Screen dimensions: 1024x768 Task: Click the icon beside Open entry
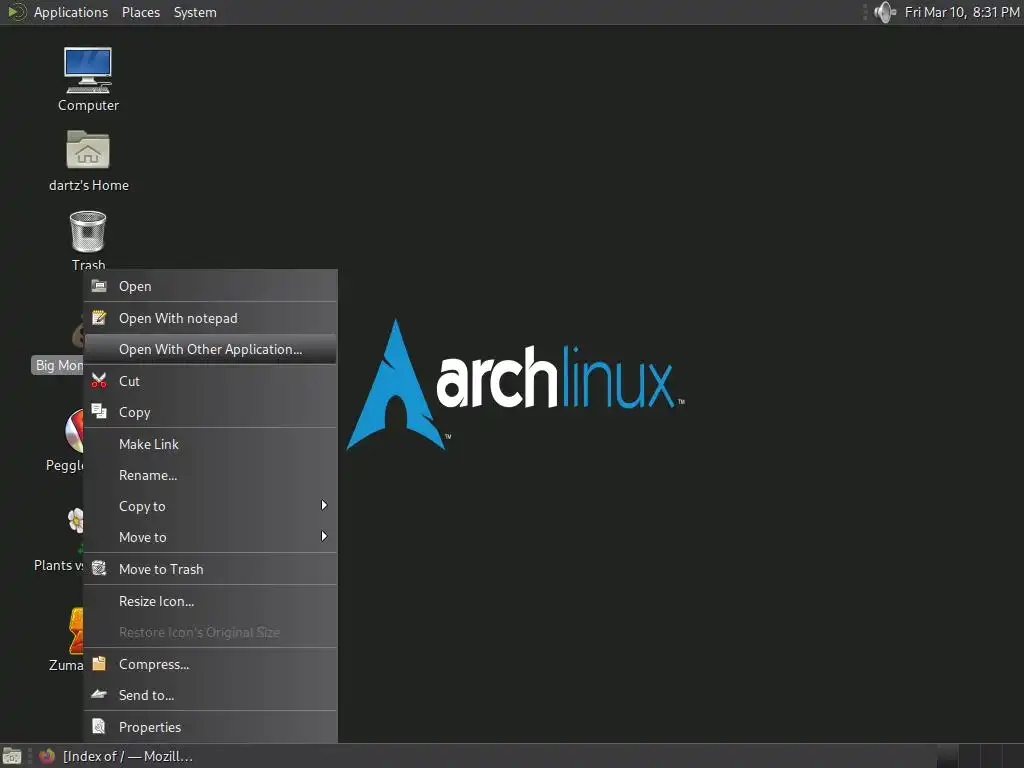pos(99,286)
